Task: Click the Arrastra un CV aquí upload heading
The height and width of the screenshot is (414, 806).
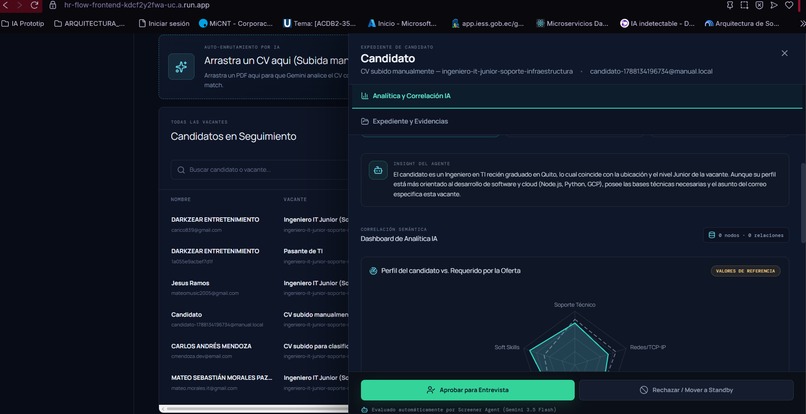Action: coord(276,61)
